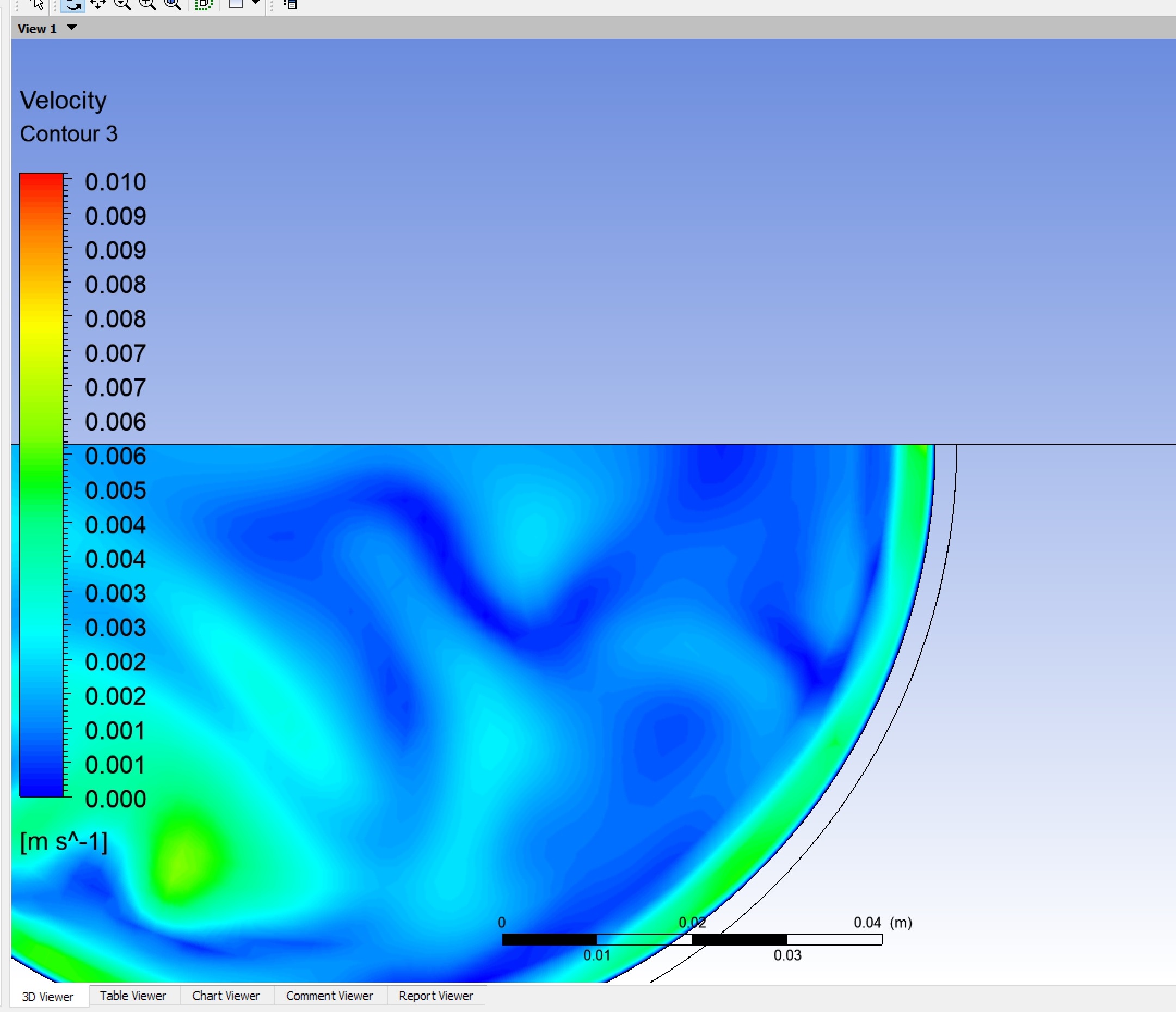This screenshot has width=1176, height=1012.
Task: Open the Report Viewer tab
Action: point(435,996)
